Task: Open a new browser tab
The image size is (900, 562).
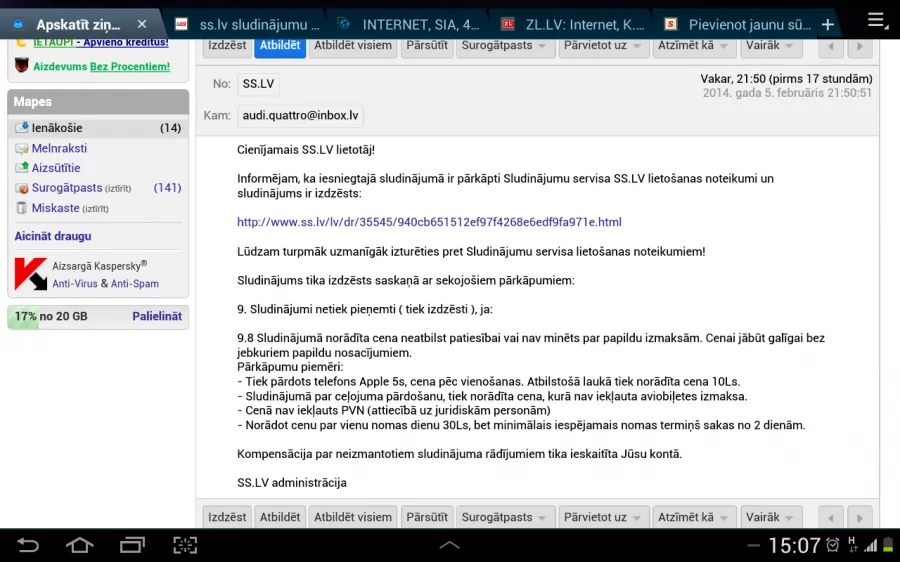Action: click(828, 25)
